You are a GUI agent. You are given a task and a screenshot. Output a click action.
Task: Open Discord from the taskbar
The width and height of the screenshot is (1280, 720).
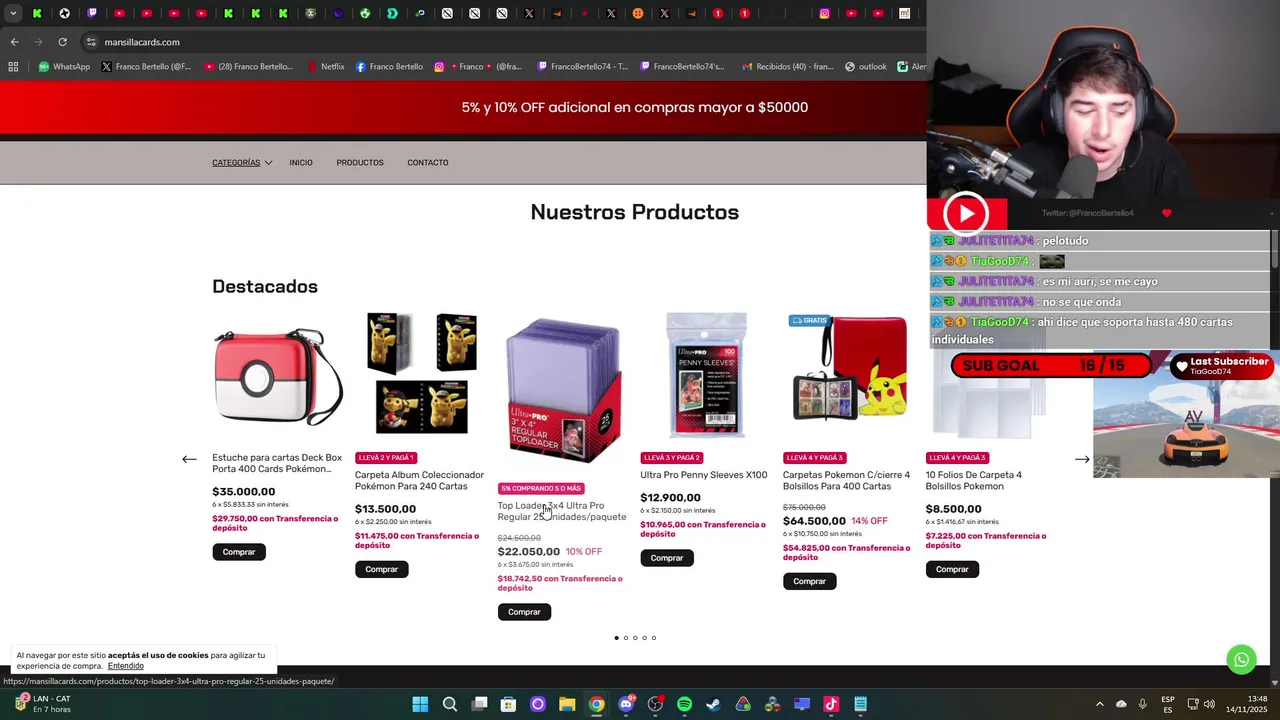pos(626,704)
